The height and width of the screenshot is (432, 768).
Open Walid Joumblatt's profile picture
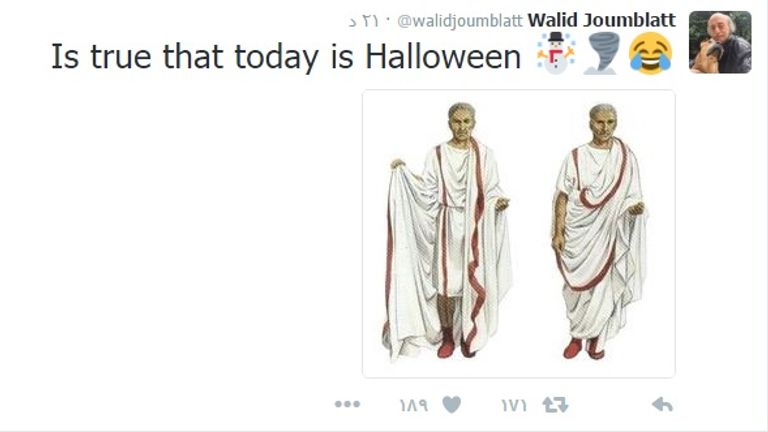pos(720,42)
